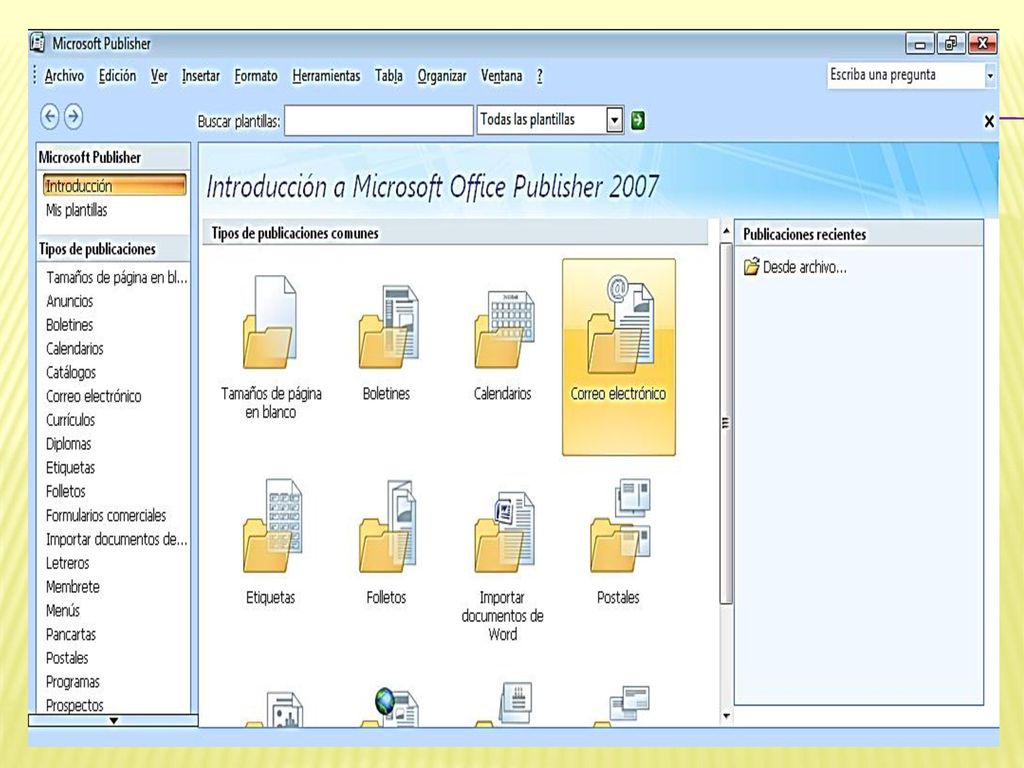The width and height of the screenshot is (1024, 768).
Task: Go back with the left arrow button
Action: pos(50,117)
